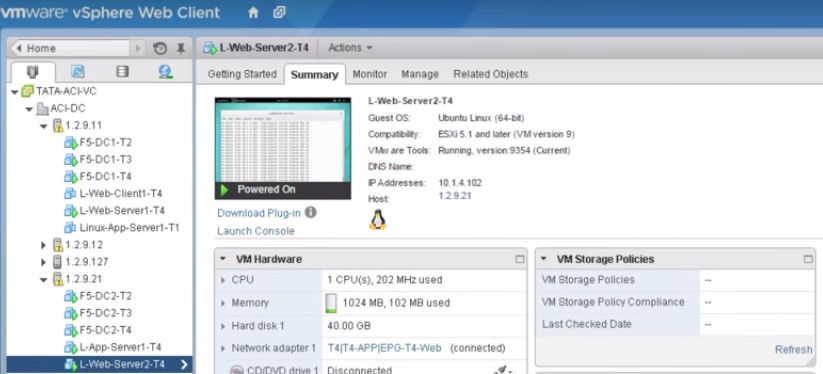
Task: Collapse the ACI-DC datacenter node
Action: 29,109
